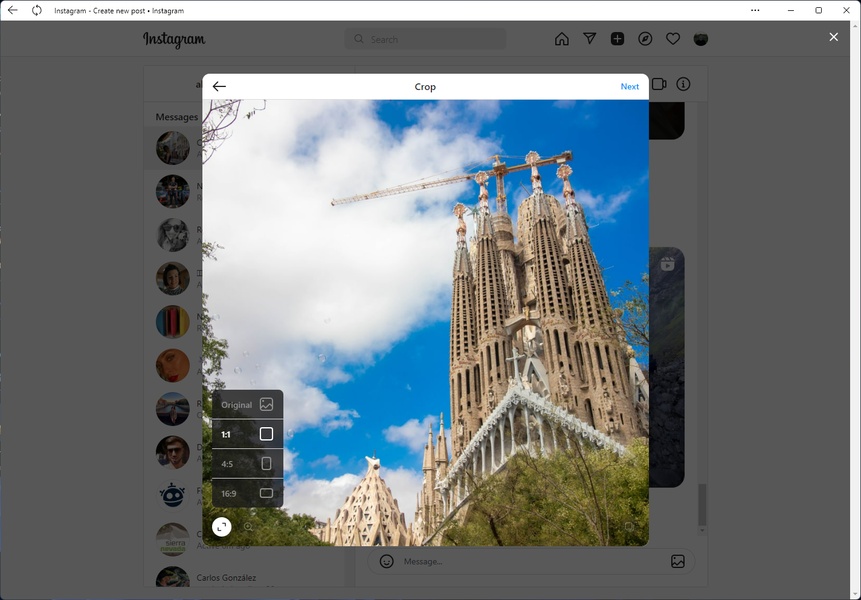Open Carlos González conversation
861x600 pixels.
coord(226,578)
